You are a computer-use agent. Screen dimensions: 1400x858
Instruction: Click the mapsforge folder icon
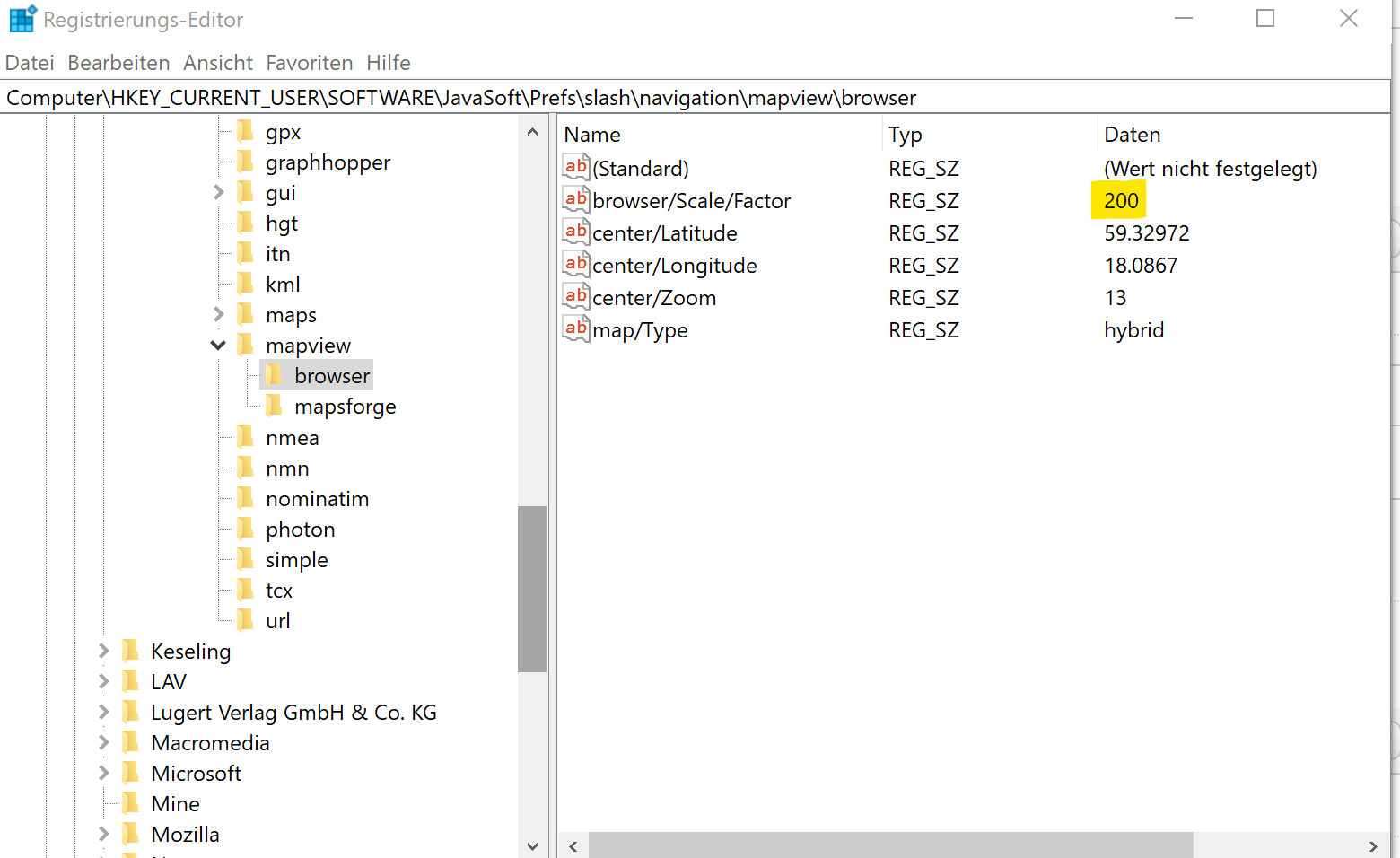(x=275, y=407)
